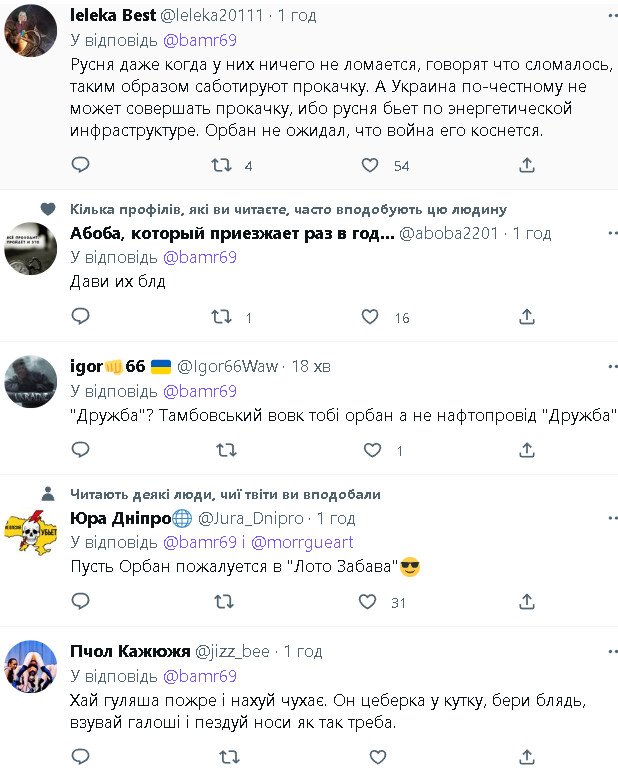Retweet leleka Best's tweet with 4 retweets
This screenshot has height=775, width=618.
222,165
